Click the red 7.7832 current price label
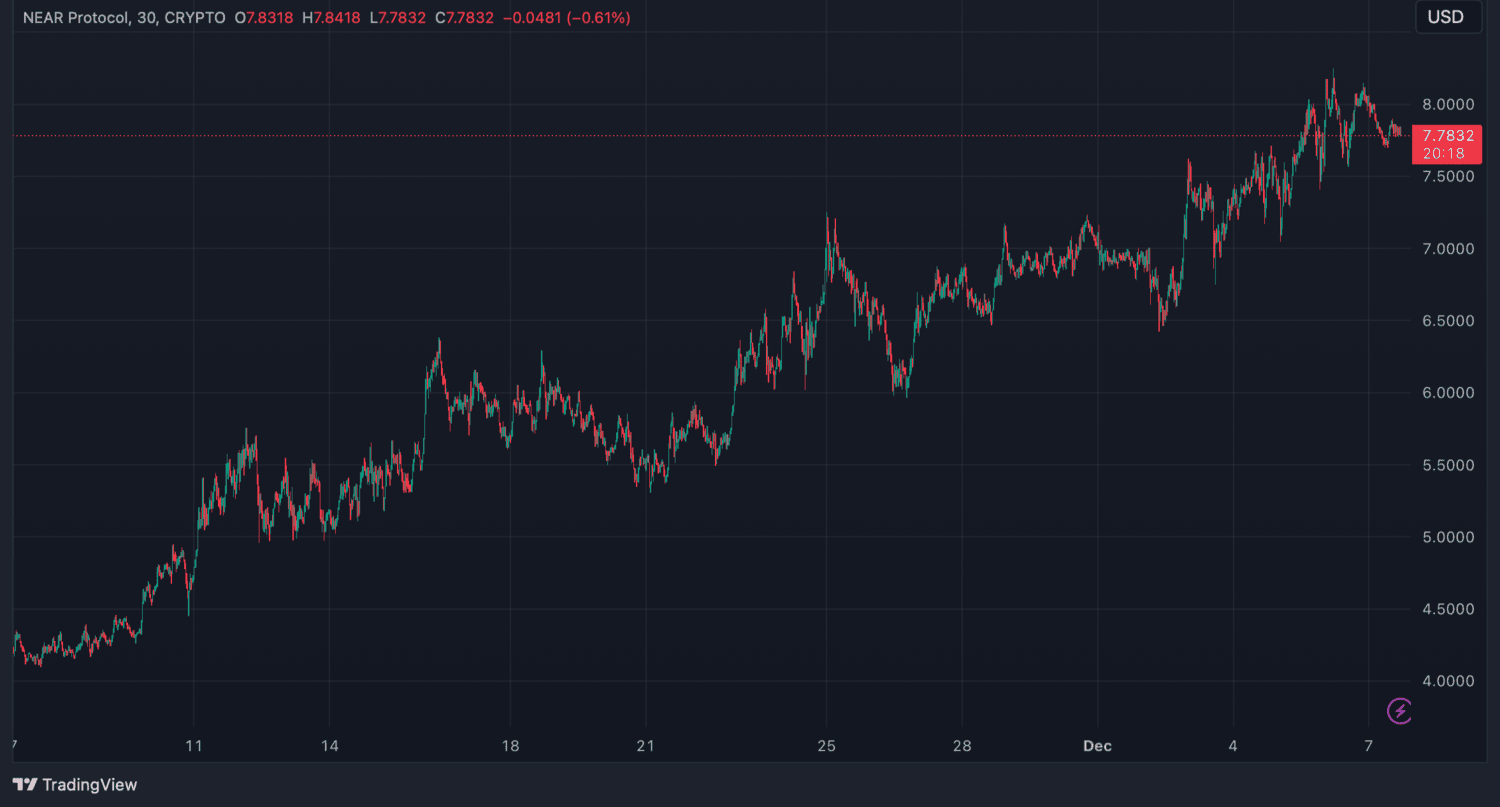The image size is (1500, 807). coord(1446,136)
